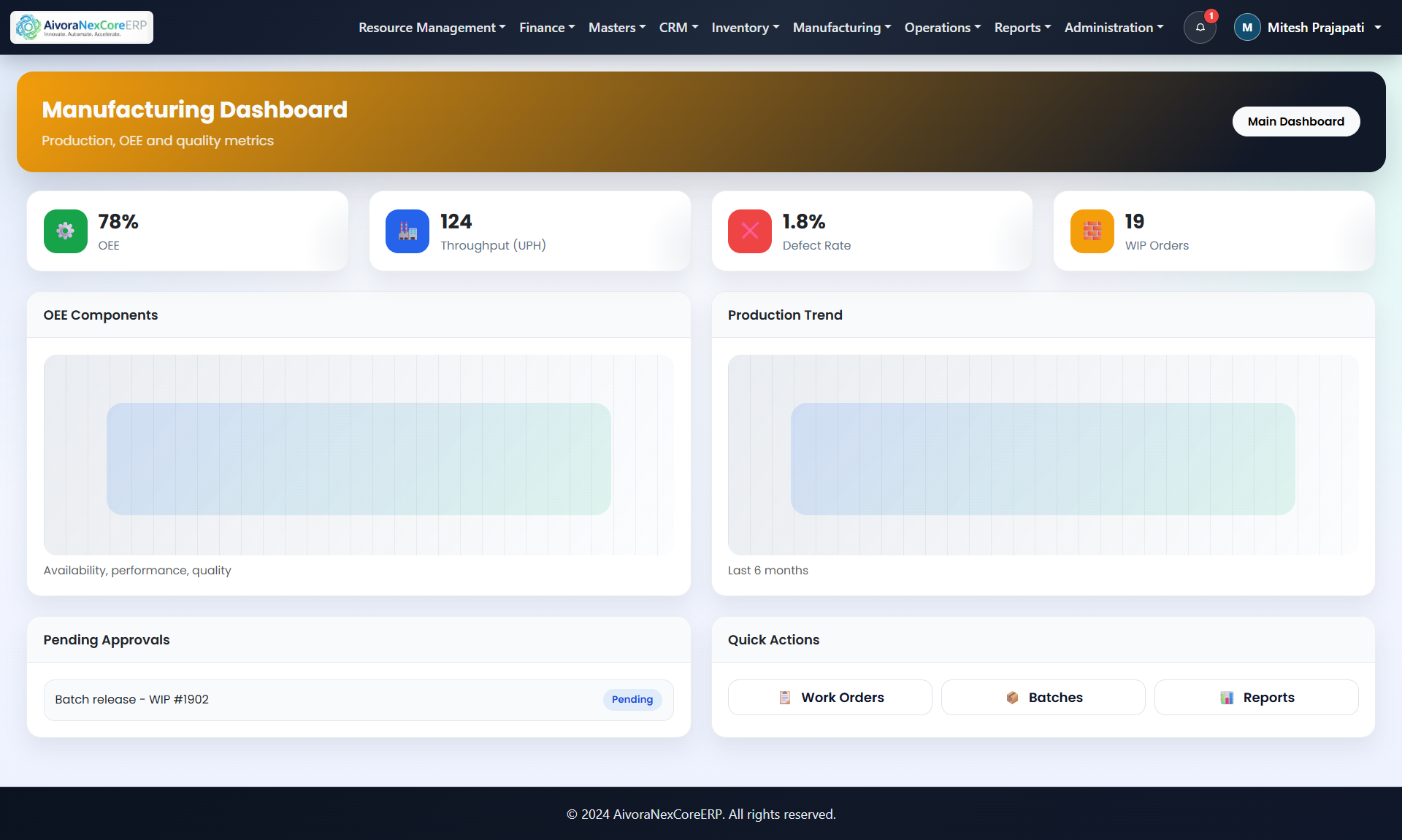Expand the Resource Management dropdown
Viewport: 1402px width, 840px height.
[x=432, y=28]
